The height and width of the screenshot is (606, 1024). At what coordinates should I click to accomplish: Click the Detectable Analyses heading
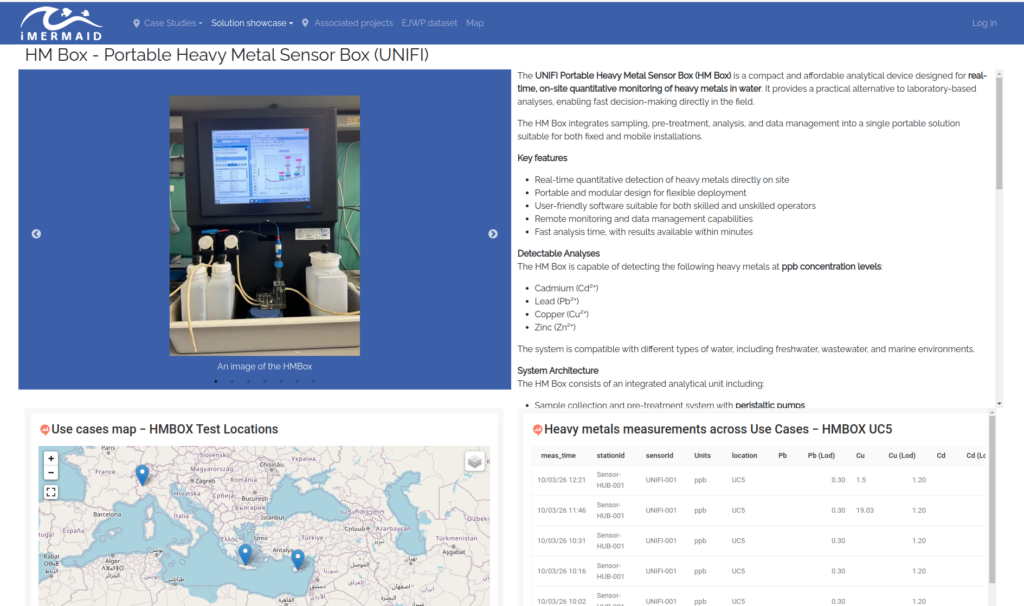pyautogui.click(x=558, y=253)
